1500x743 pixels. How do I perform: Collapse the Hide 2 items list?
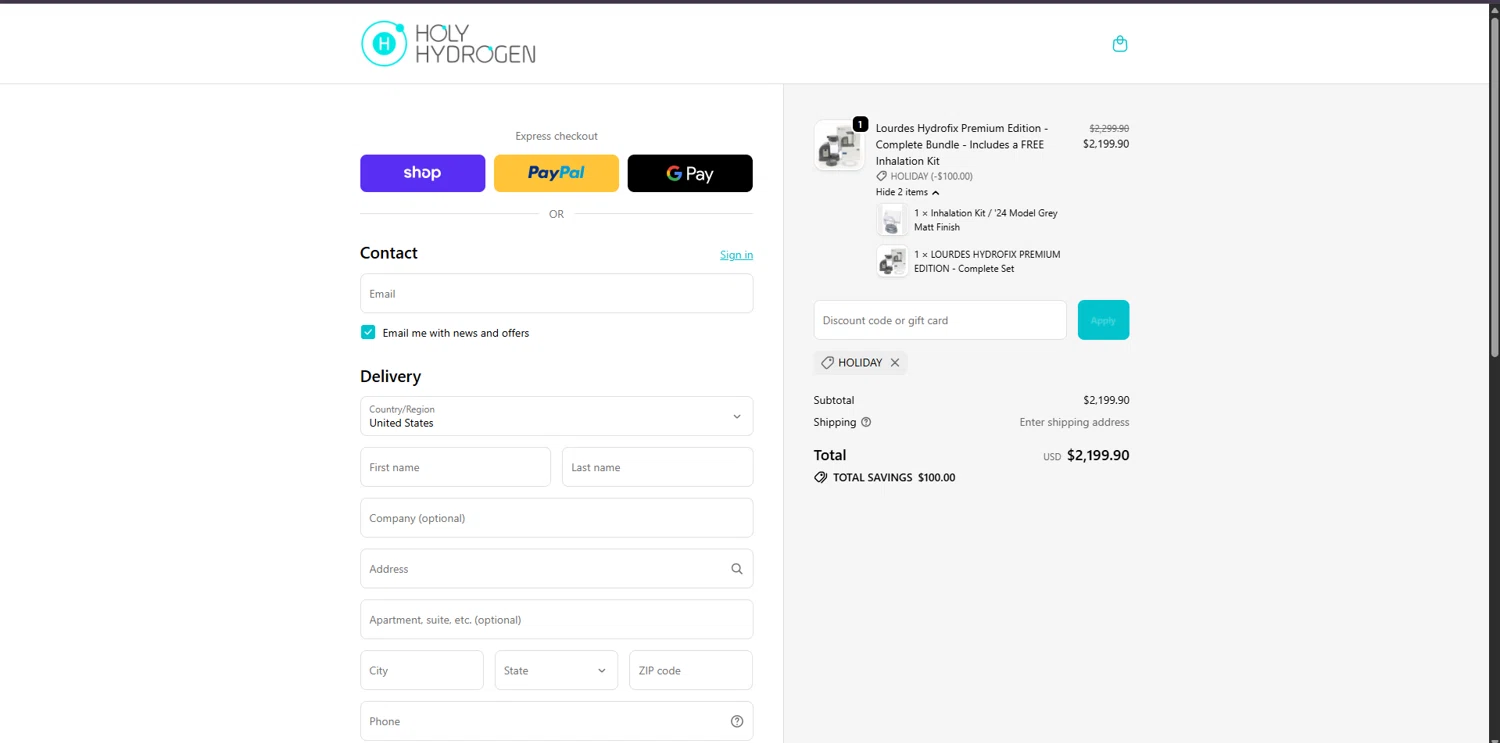907,192
